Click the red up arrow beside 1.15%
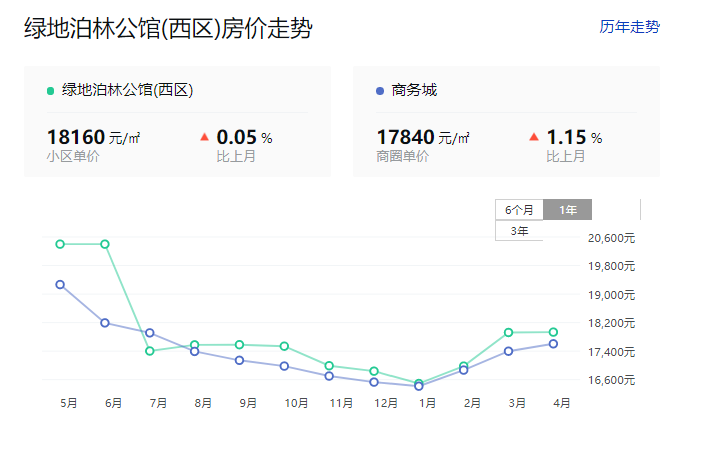701x452 pixels. [x=534, y=137]
